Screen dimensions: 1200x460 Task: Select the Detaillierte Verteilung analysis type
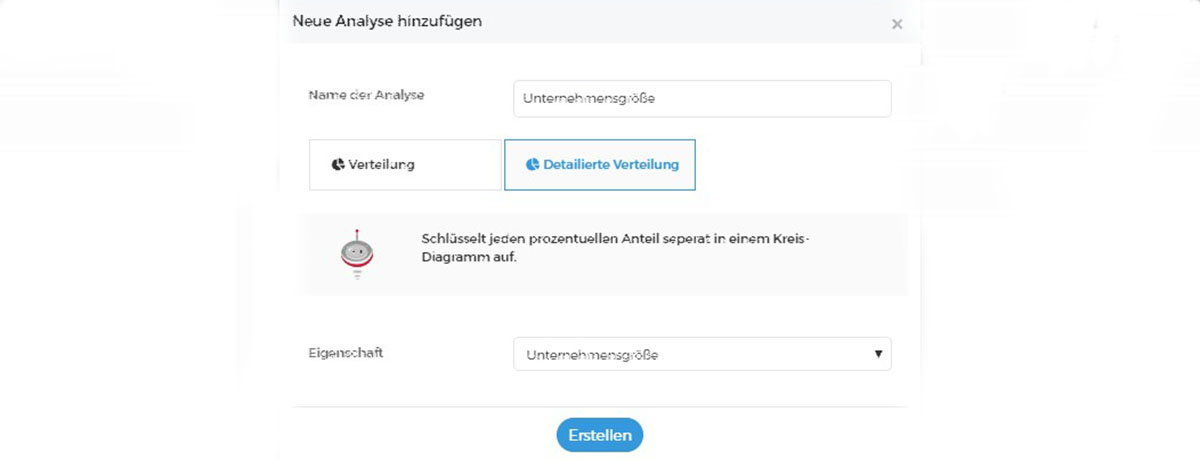click(x=600, y=165)
